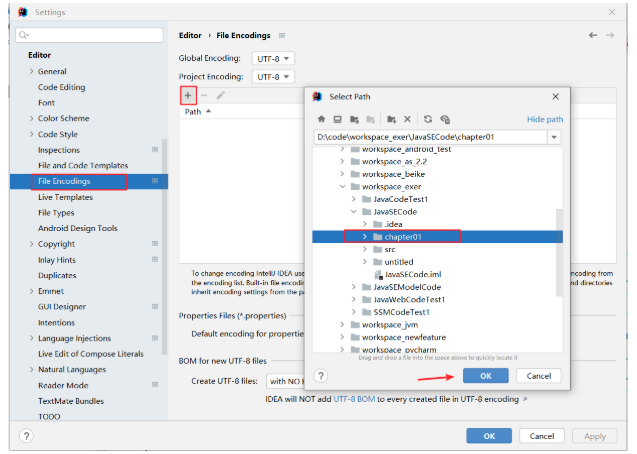637x454 pixels.
Task: Click the add path plus icon
Action: pyautogui.click(x=188, y=95)
